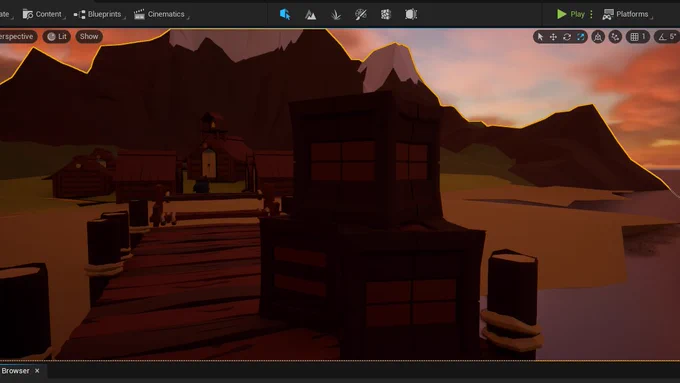Switch to Brush Editing mode
This screenshot has height=383, width=680.
point(411,14)
